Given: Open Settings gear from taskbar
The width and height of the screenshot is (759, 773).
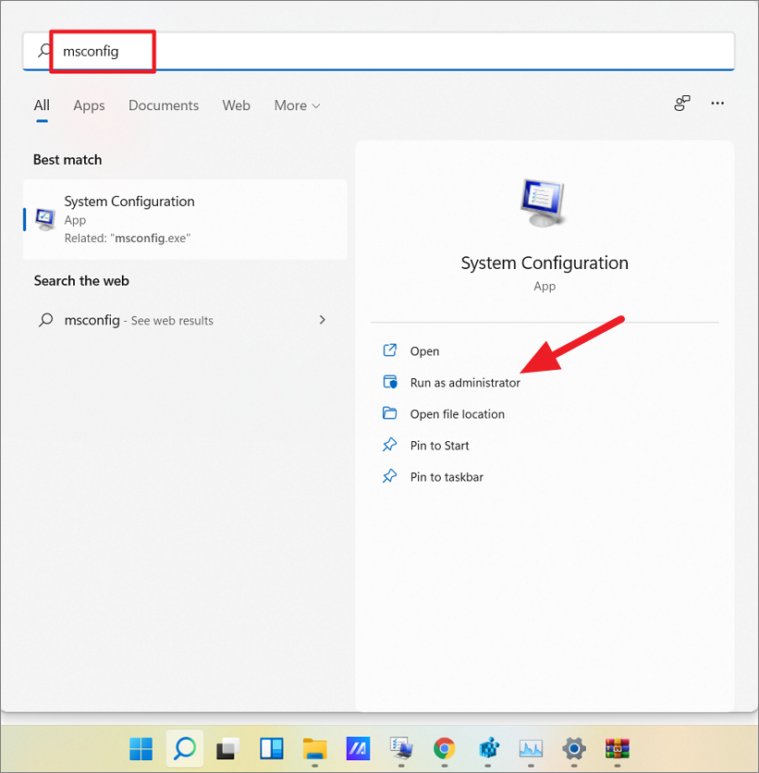Looking at the screenshot, I should click(x=574, y=749).
